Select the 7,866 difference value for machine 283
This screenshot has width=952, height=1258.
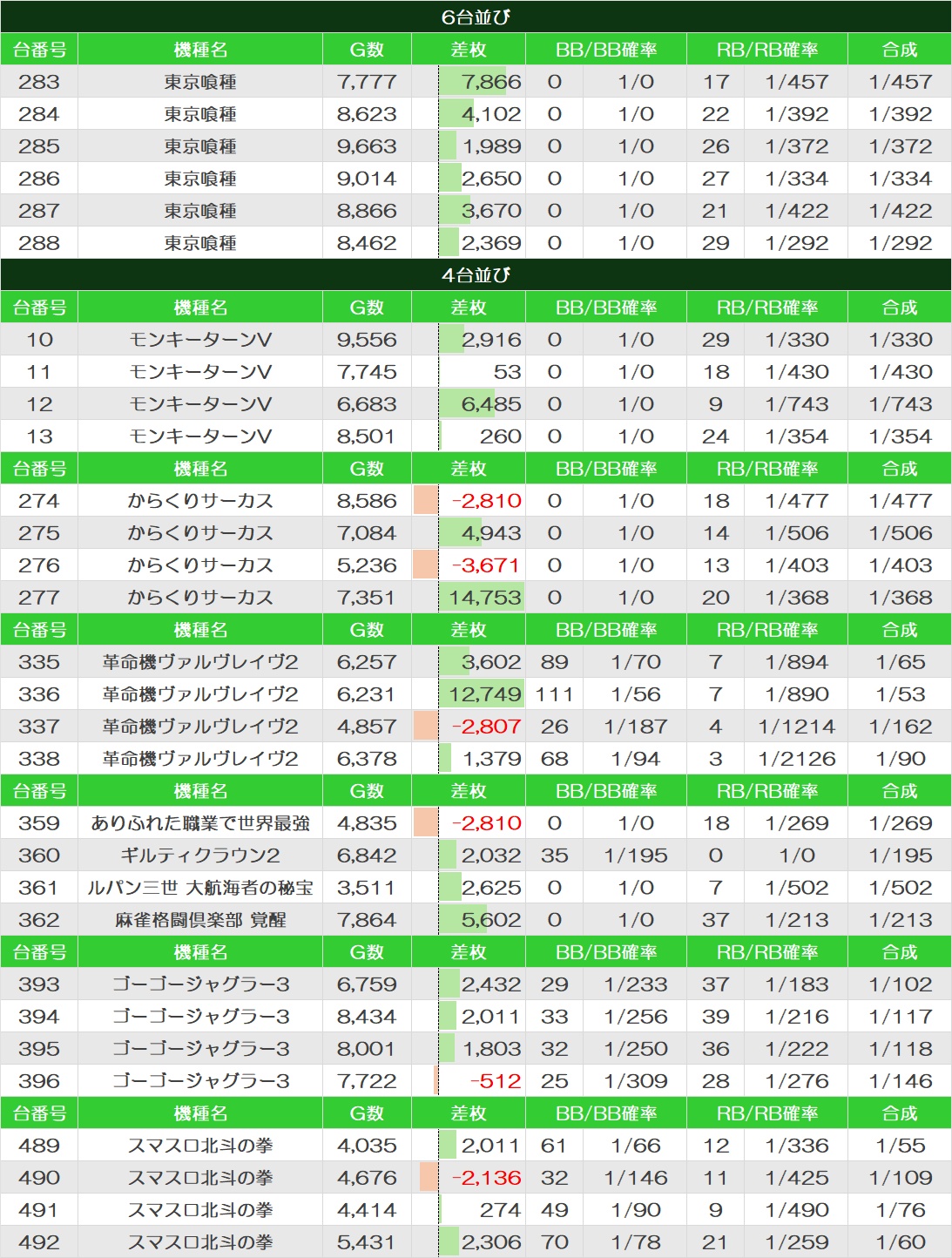point(492,82)
